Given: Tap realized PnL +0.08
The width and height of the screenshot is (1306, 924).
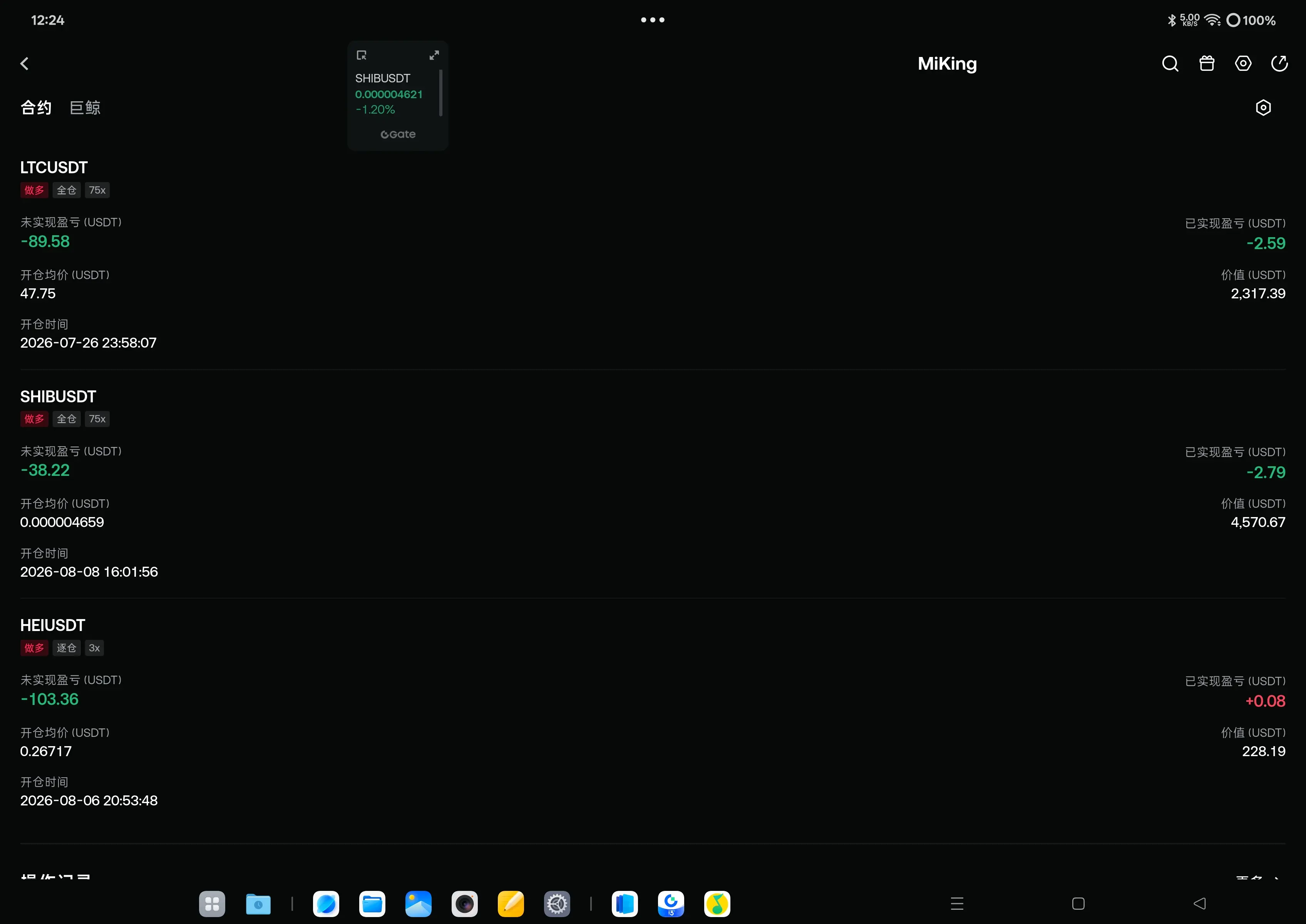Looking at the screenshot, I should [1265, 701].
